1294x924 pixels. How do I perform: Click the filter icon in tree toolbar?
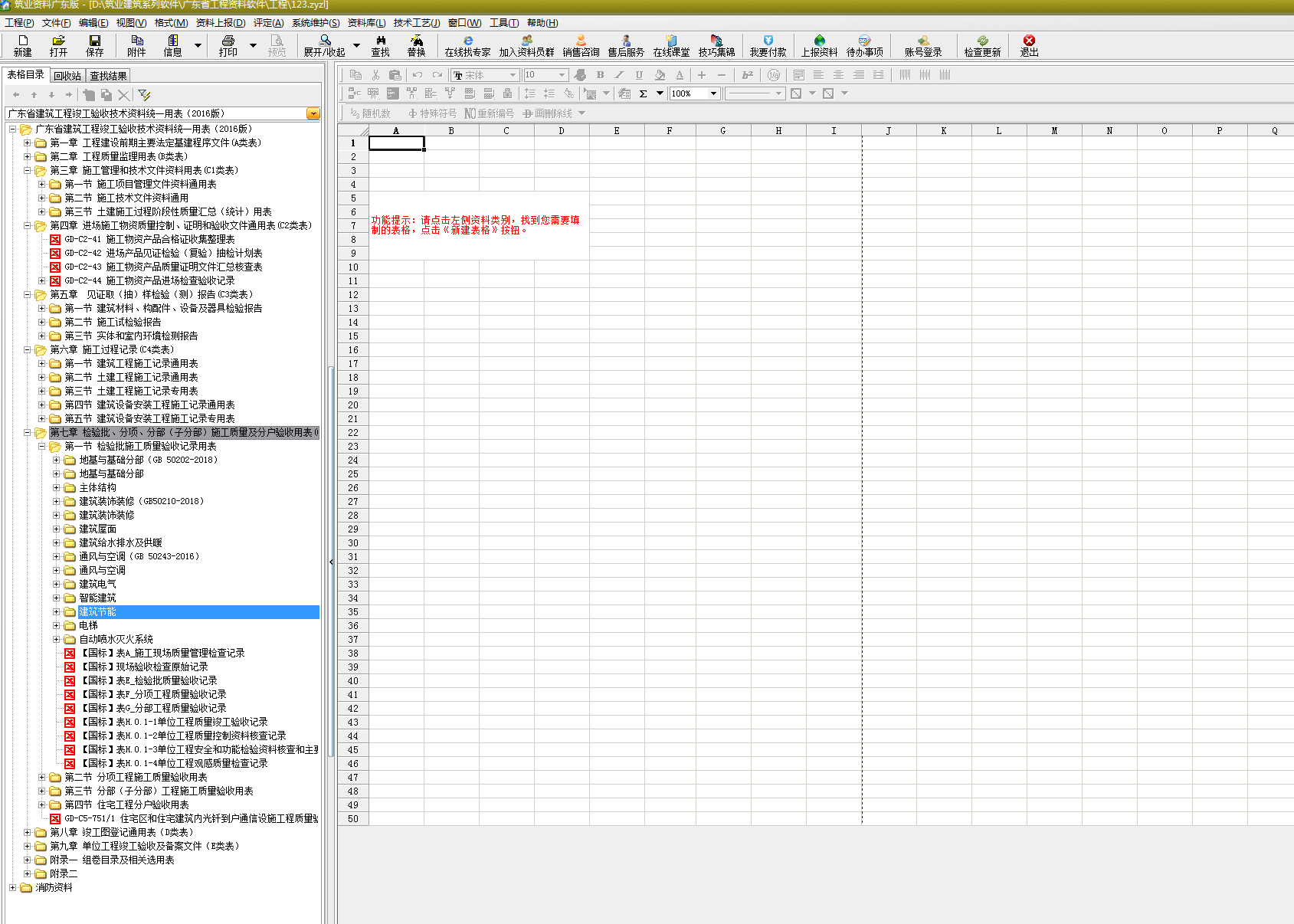click(144, 95)
